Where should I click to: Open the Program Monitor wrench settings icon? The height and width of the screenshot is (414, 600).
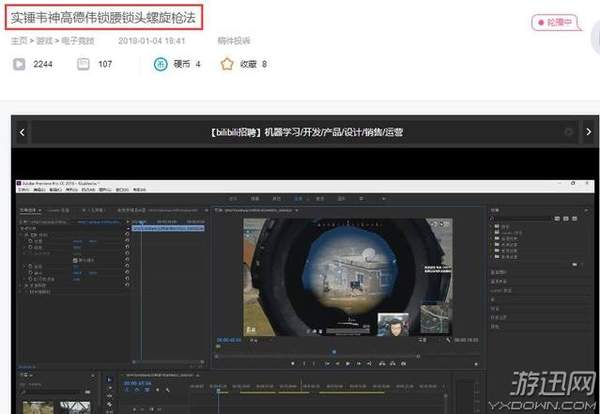click(x=448, y=340)
